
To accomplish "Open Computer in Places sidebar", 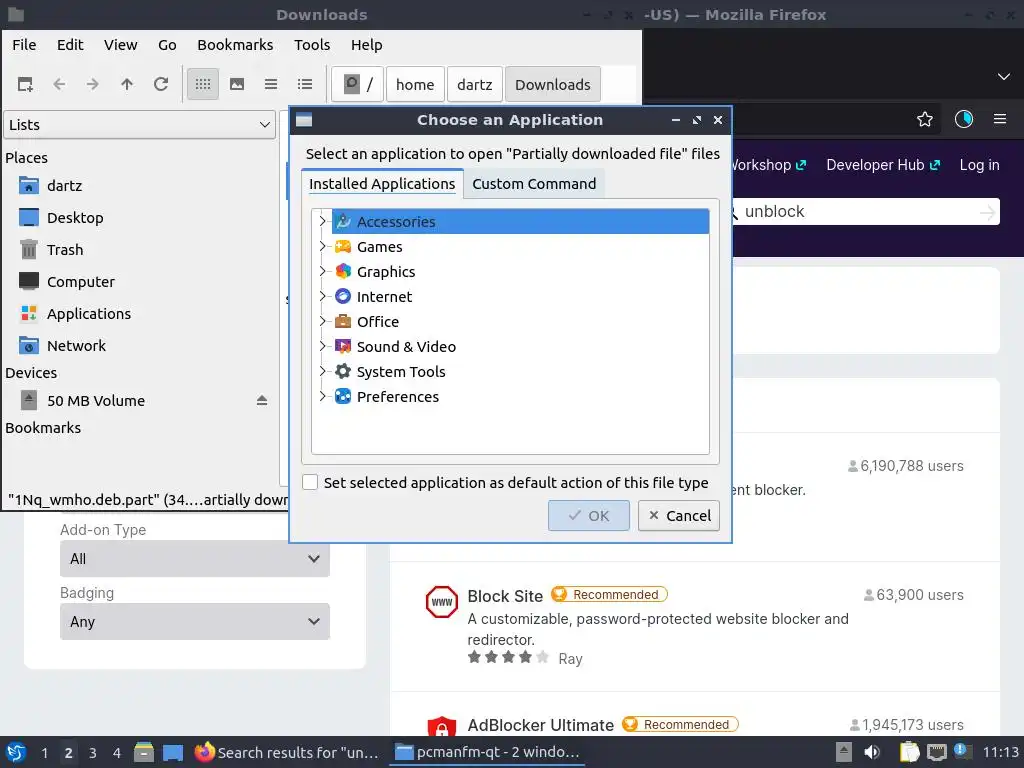I will pyautogui.click(x=80, y=281).
